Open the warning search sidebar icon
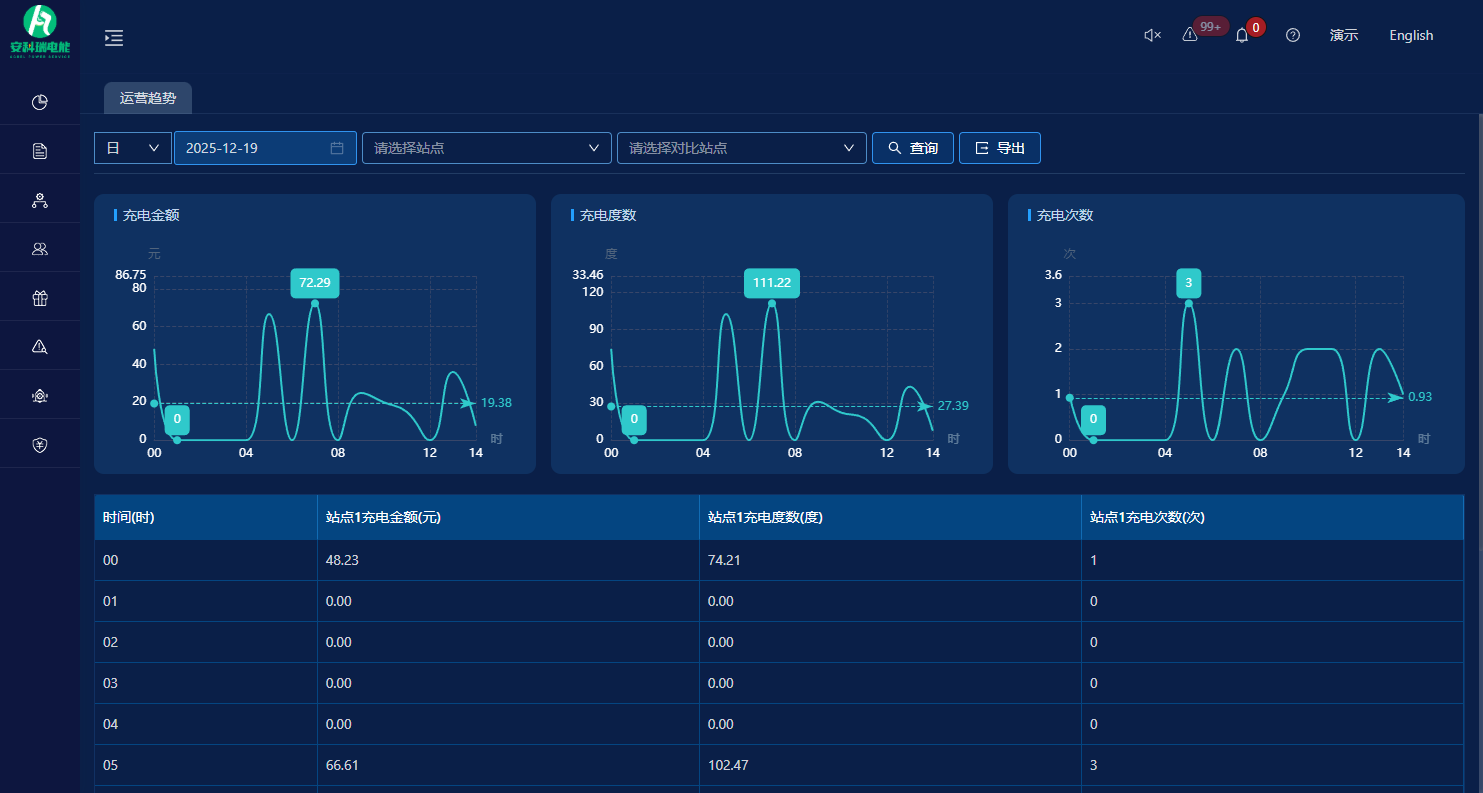 click(x=40, y=347)
